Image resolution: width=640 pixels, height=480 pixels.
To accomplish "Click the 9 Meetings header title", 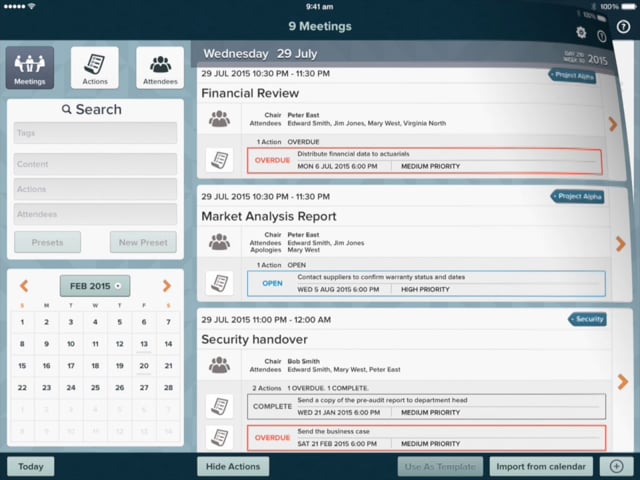I will (x=320, y=26).
